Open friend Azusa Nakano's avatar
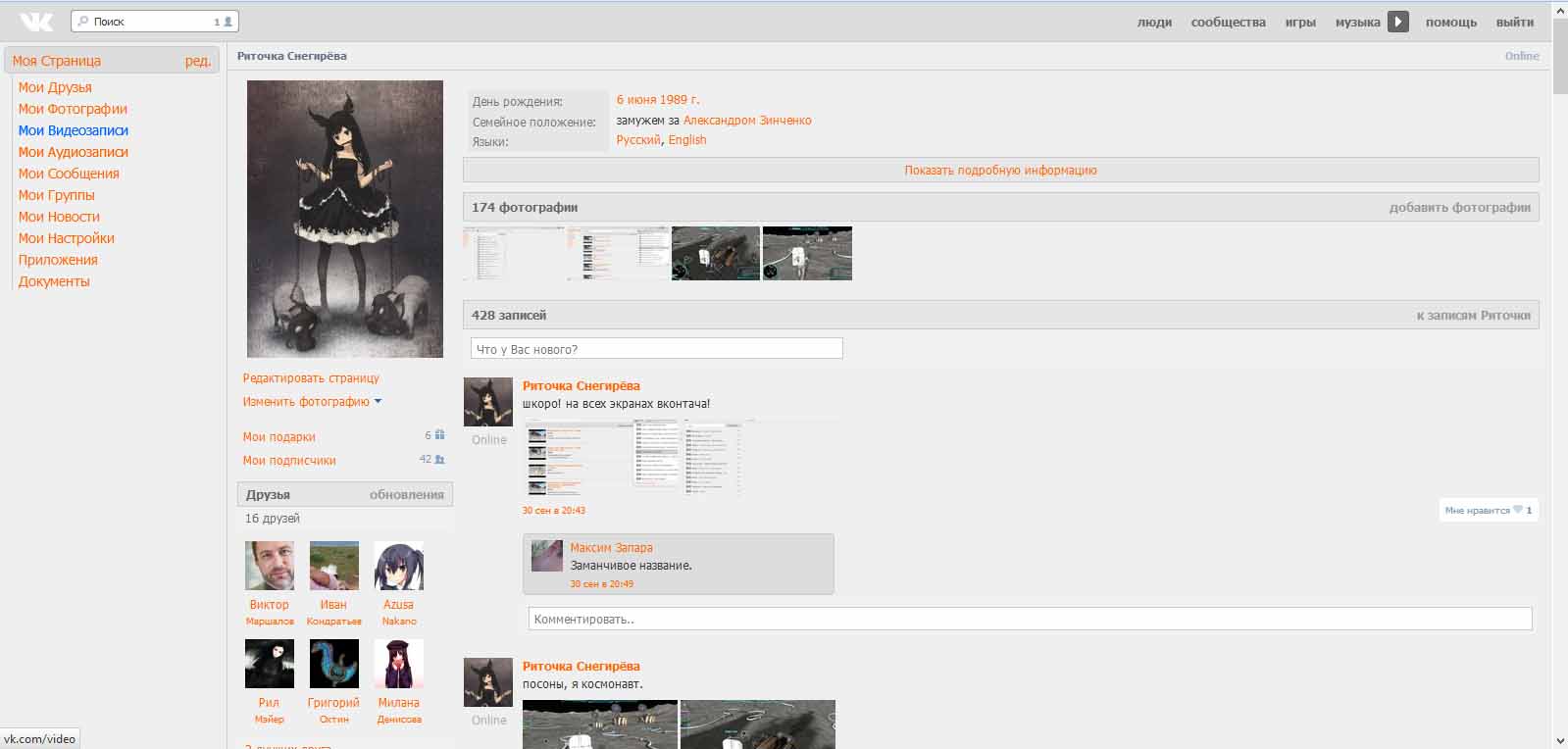Image resolution: width=1568 pixels, height=749 pixels. point(399,566)
